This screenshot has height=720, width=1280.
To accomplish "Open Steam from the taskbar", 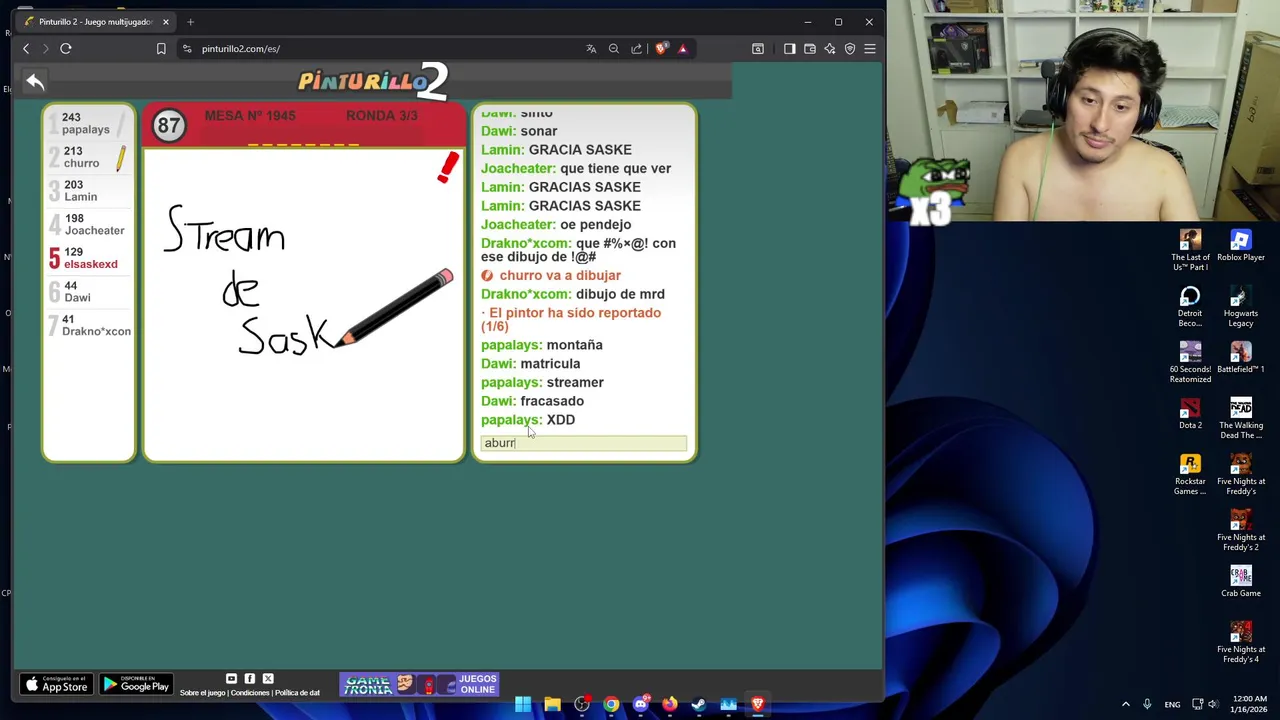I will (x=699, y=704).
